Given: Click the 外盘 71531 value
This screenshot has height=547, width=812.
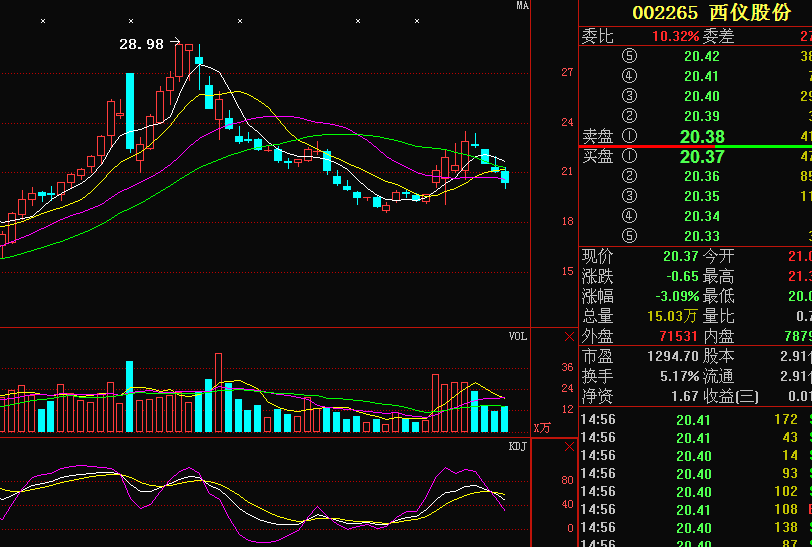Looking at the screenshot, I should click(677, 336).
